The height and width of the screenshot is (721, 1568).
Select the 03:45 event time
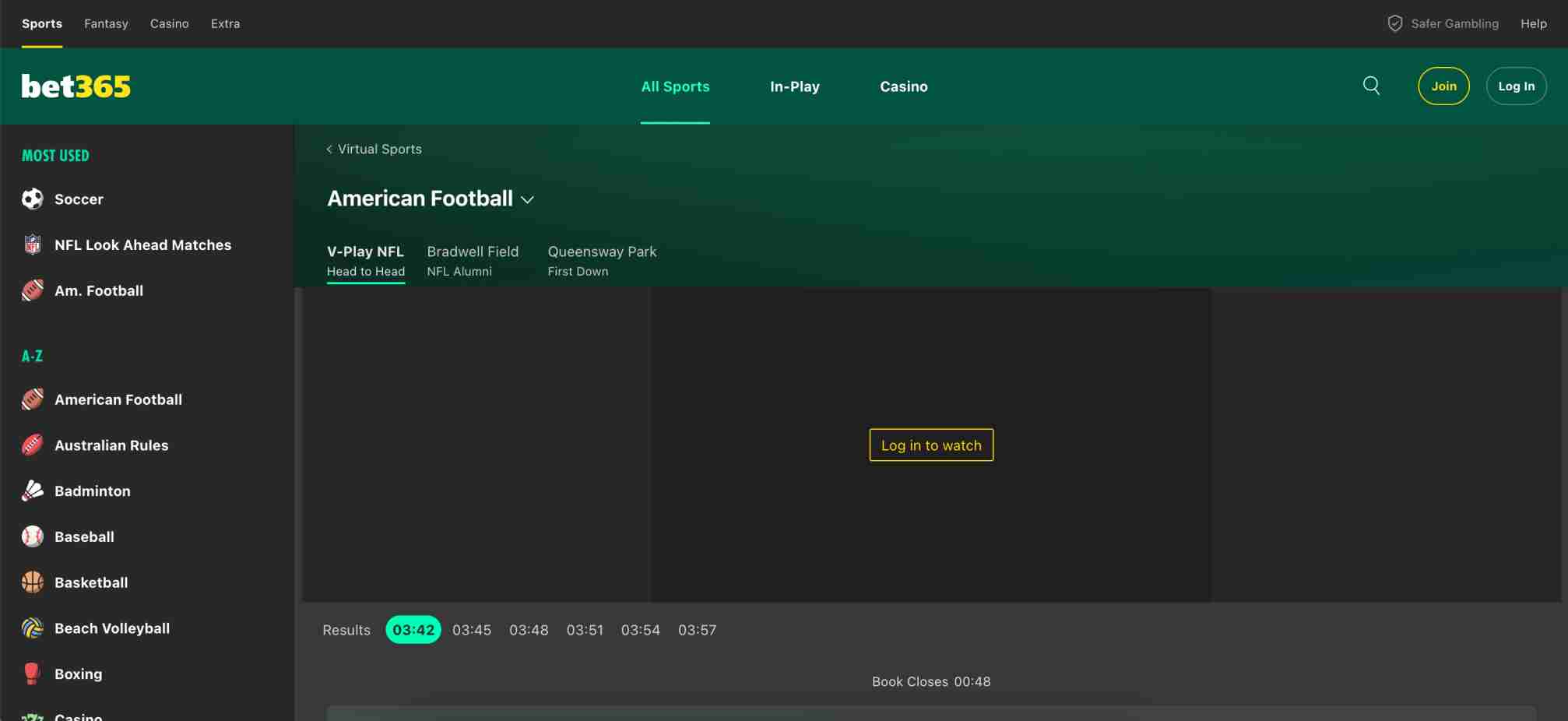click(x=472, y=630)
